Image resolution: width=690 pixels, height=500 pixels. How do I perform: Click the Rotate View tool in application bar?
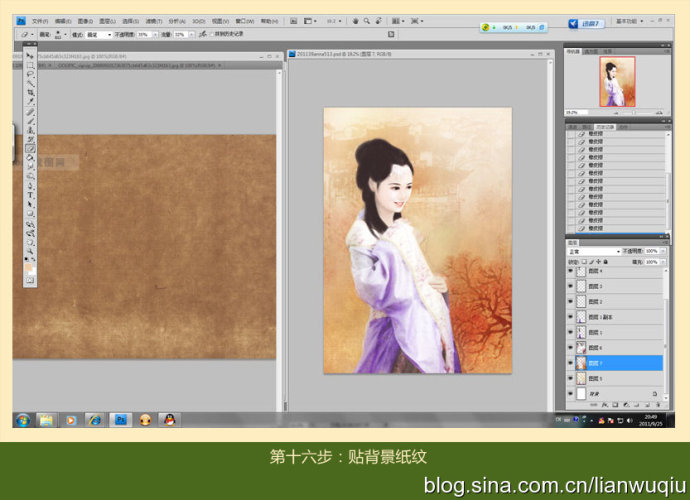pos(378,21)
